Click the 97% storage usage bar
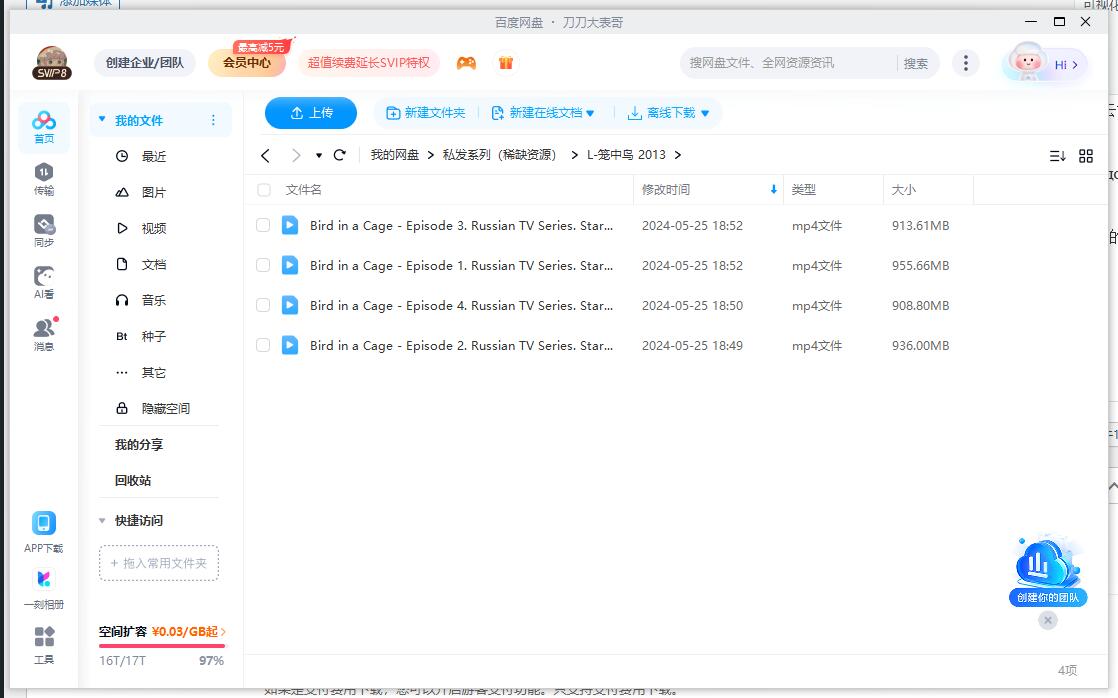 click(x=162, y=645)
